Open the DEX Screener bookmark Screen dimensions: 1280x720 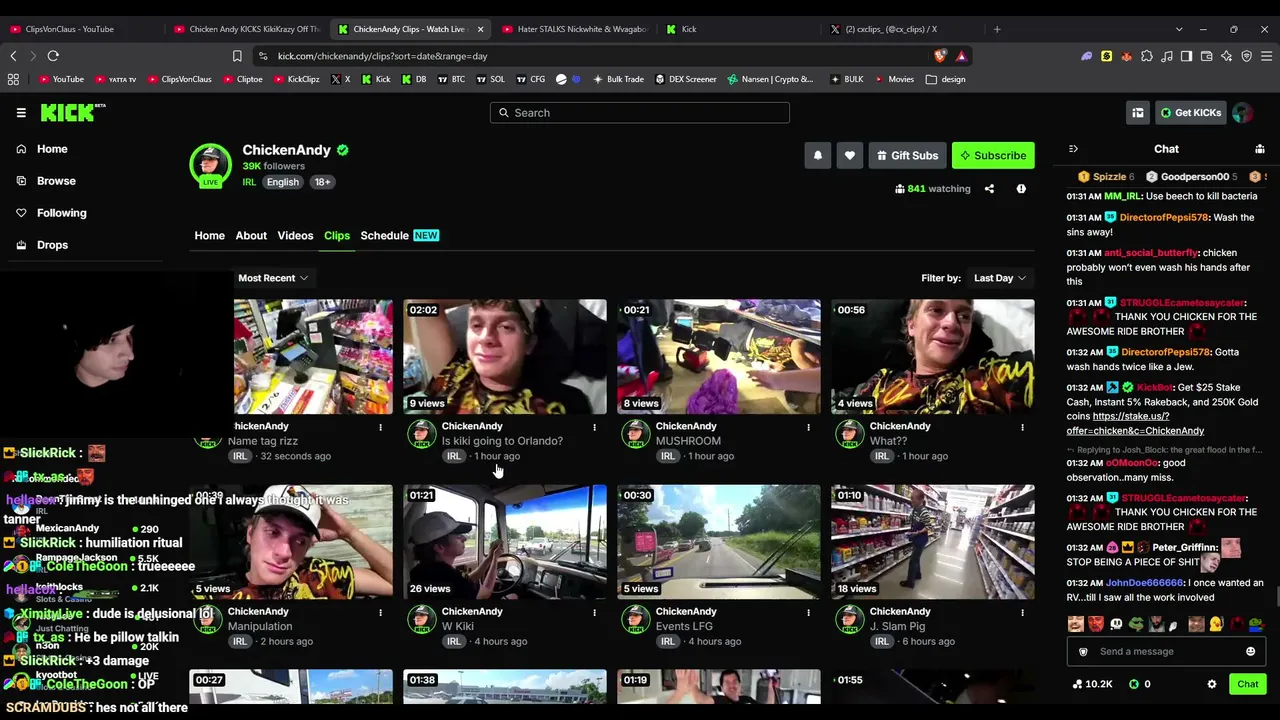click(686, 79)
